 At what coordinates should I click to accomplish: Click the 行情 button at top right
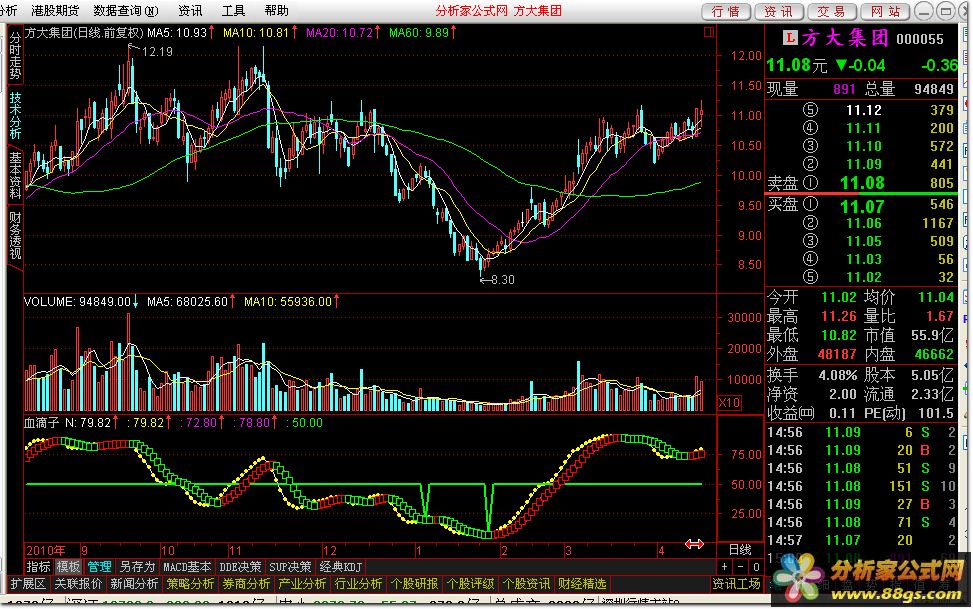point(726,11)
